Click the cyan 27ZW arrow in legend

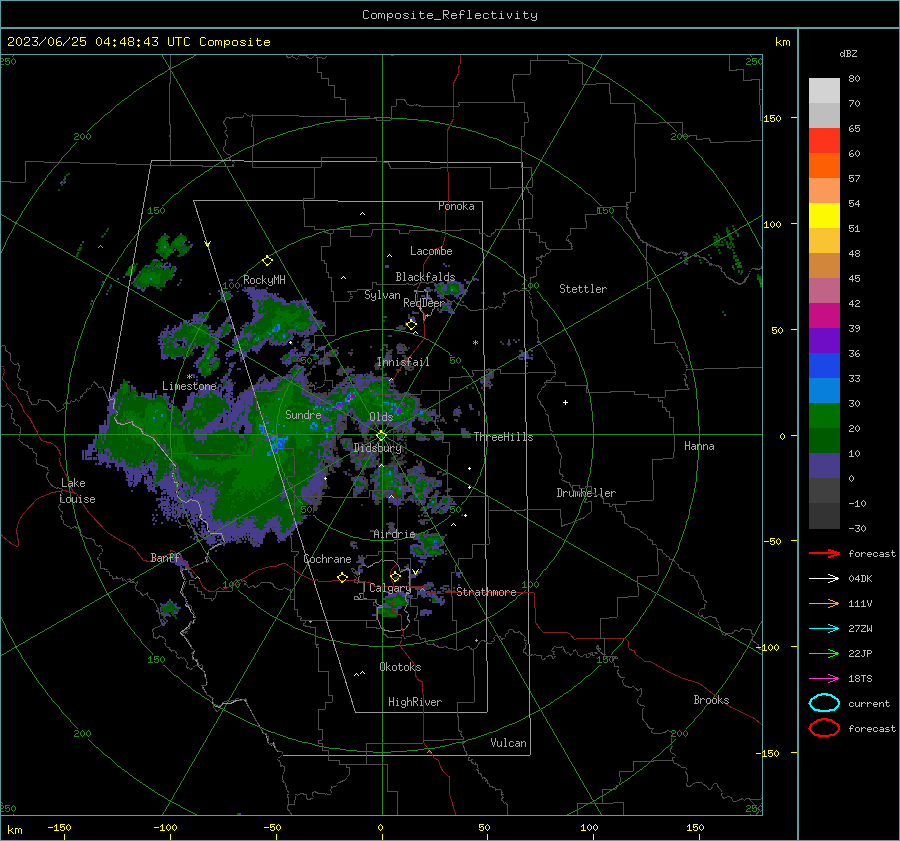click(x=824, y=629)
